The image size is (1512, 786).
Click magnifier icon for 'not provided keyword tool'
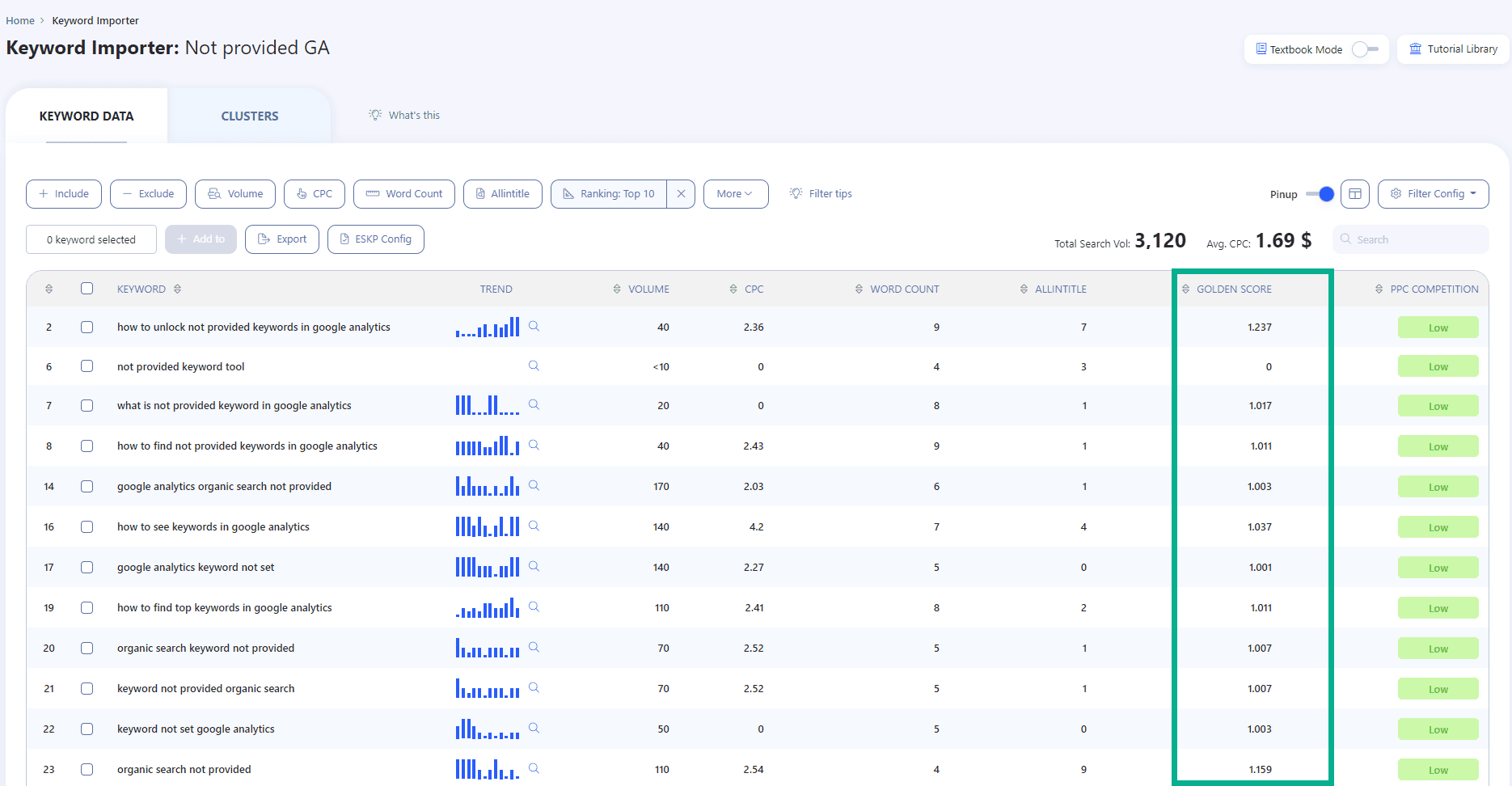tap(534, 366)
